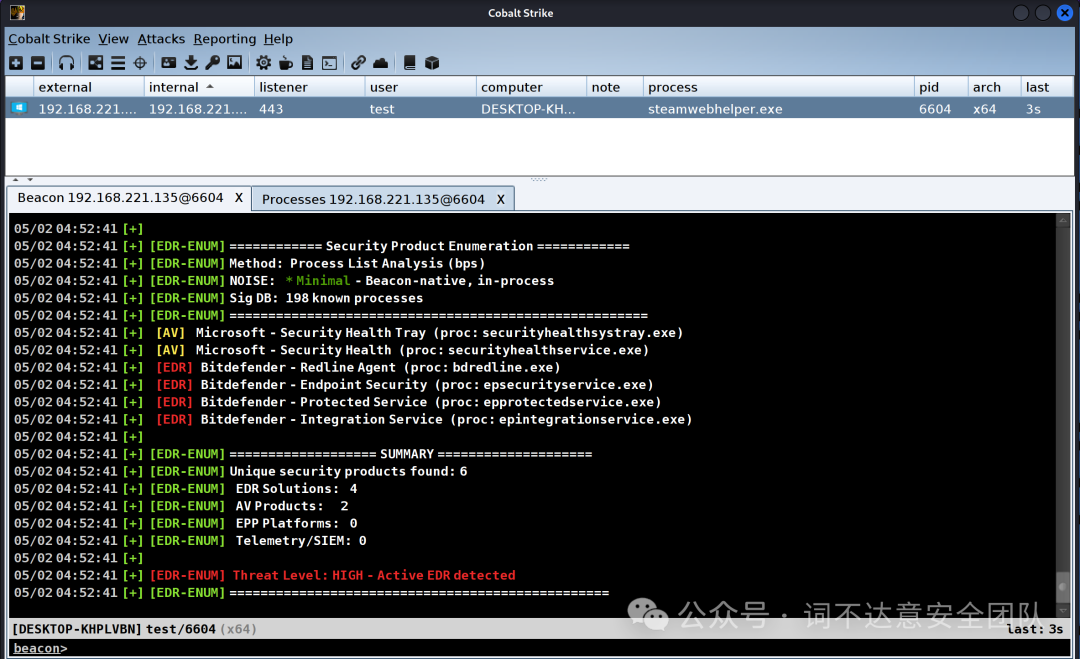The width and height of the screenshot is (1080, 659).
Task: Open the Cobalt Strike menu
Action: click(x=49, y=39)
